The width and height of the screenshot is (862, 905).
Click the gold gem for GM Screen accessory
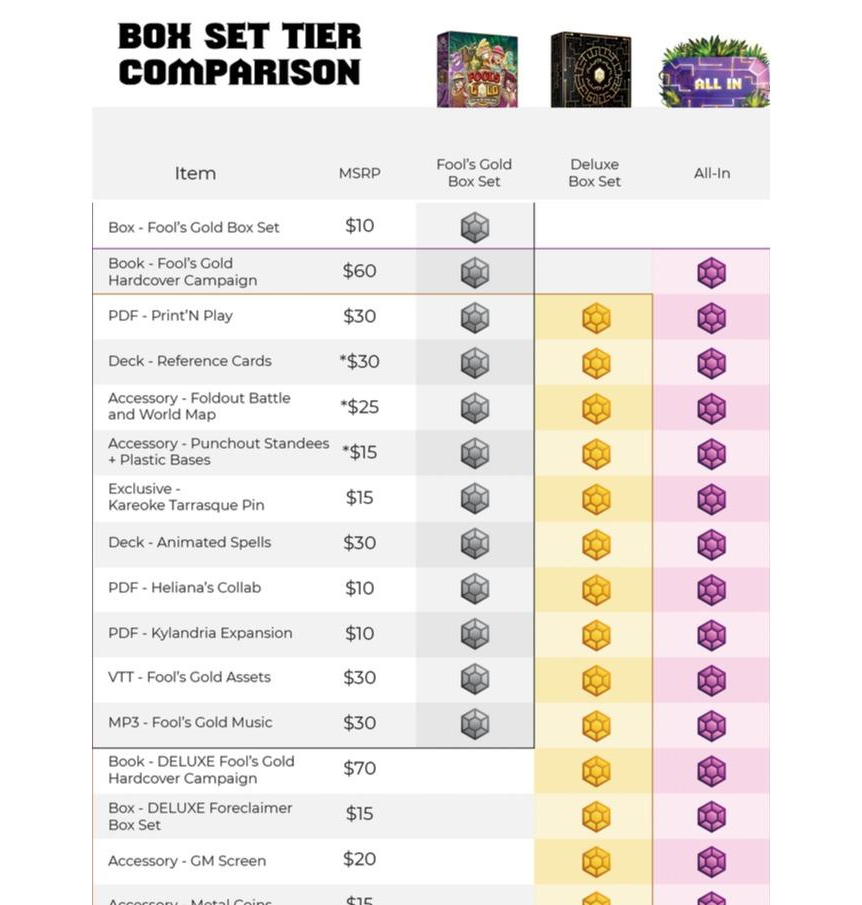tap(596, 861)
